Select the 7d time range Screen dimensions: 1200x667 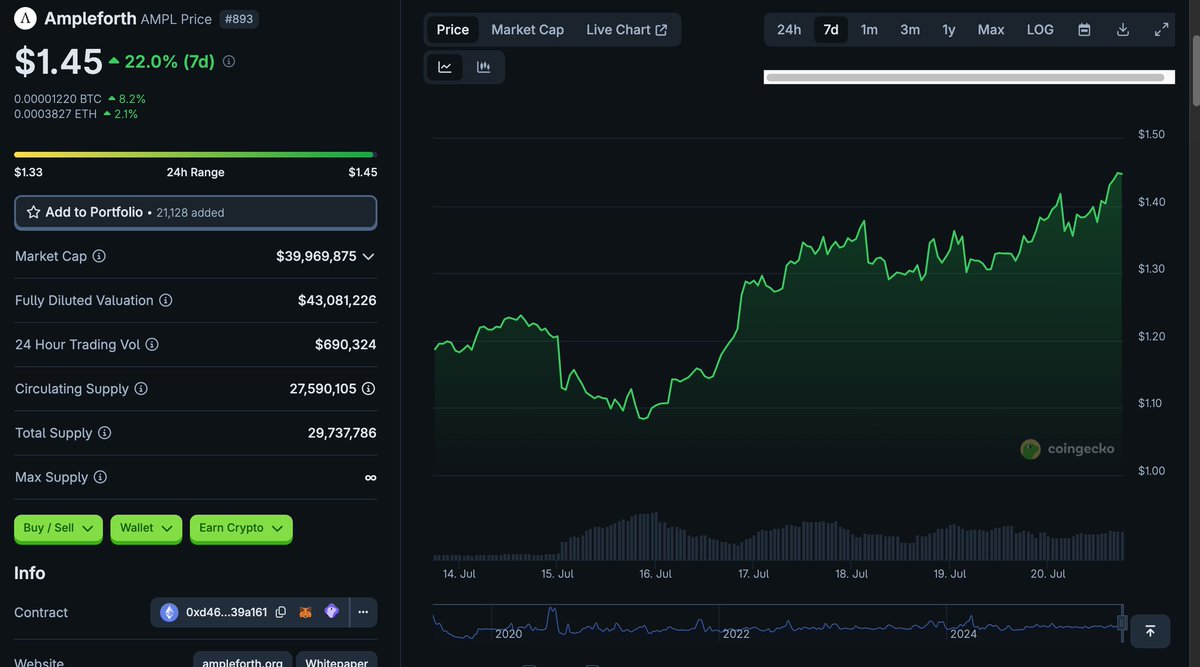[831, 30]
